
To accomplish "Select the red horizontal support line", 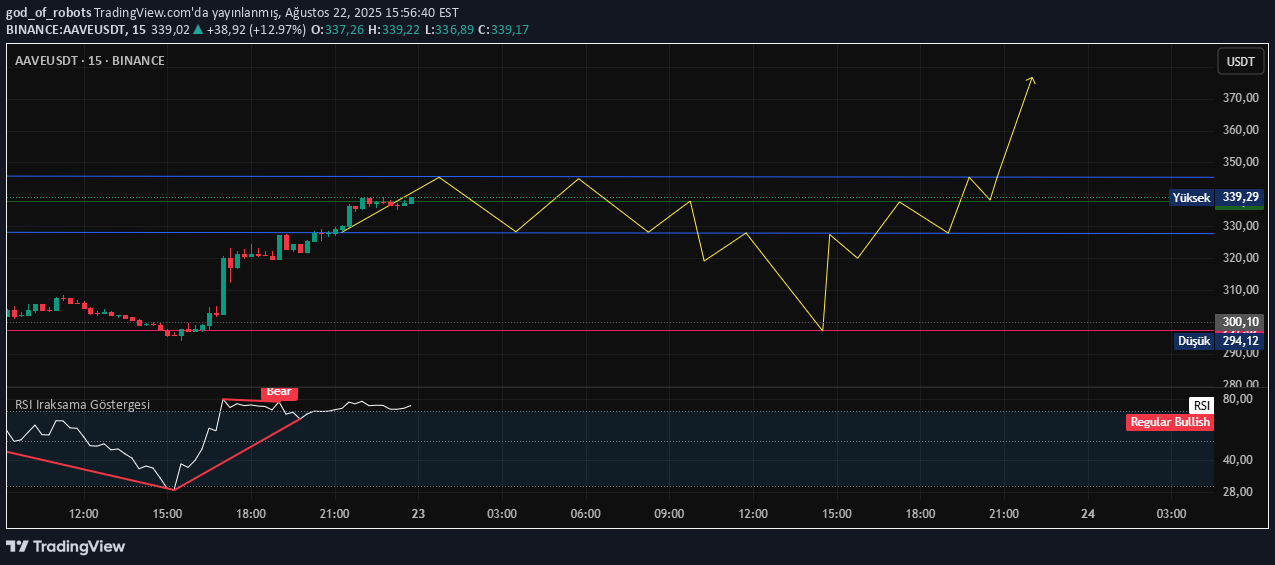I will pos(600,330).
